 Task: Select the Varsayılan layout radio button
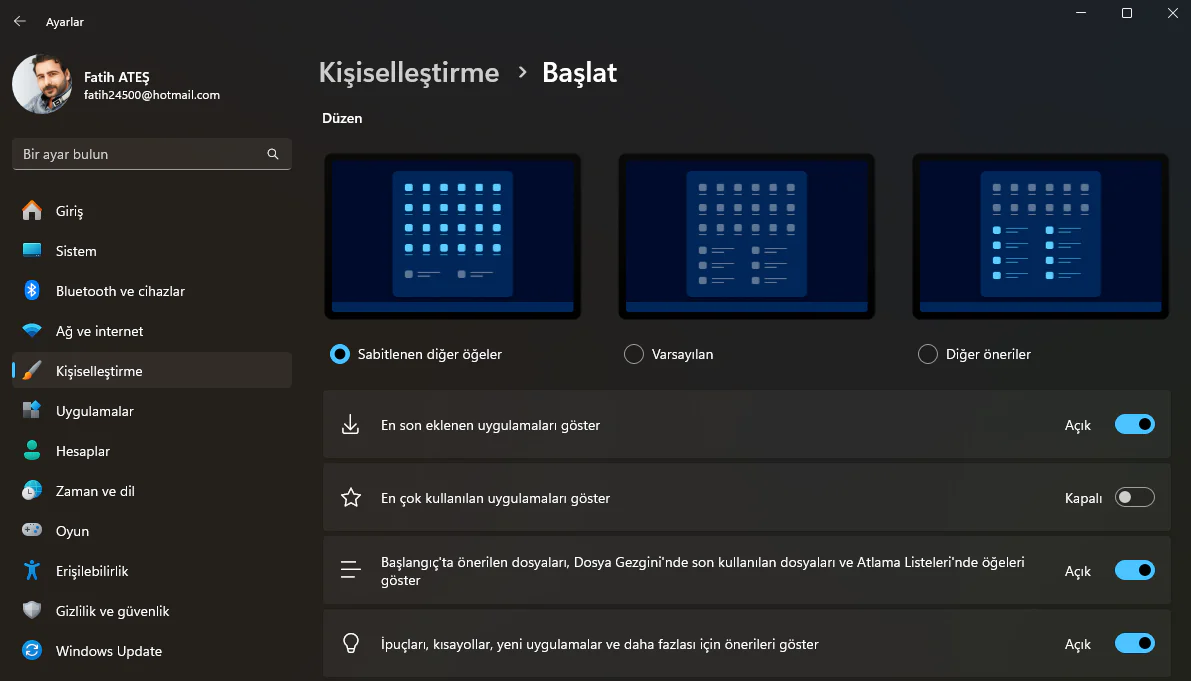(x=634, y=354)
